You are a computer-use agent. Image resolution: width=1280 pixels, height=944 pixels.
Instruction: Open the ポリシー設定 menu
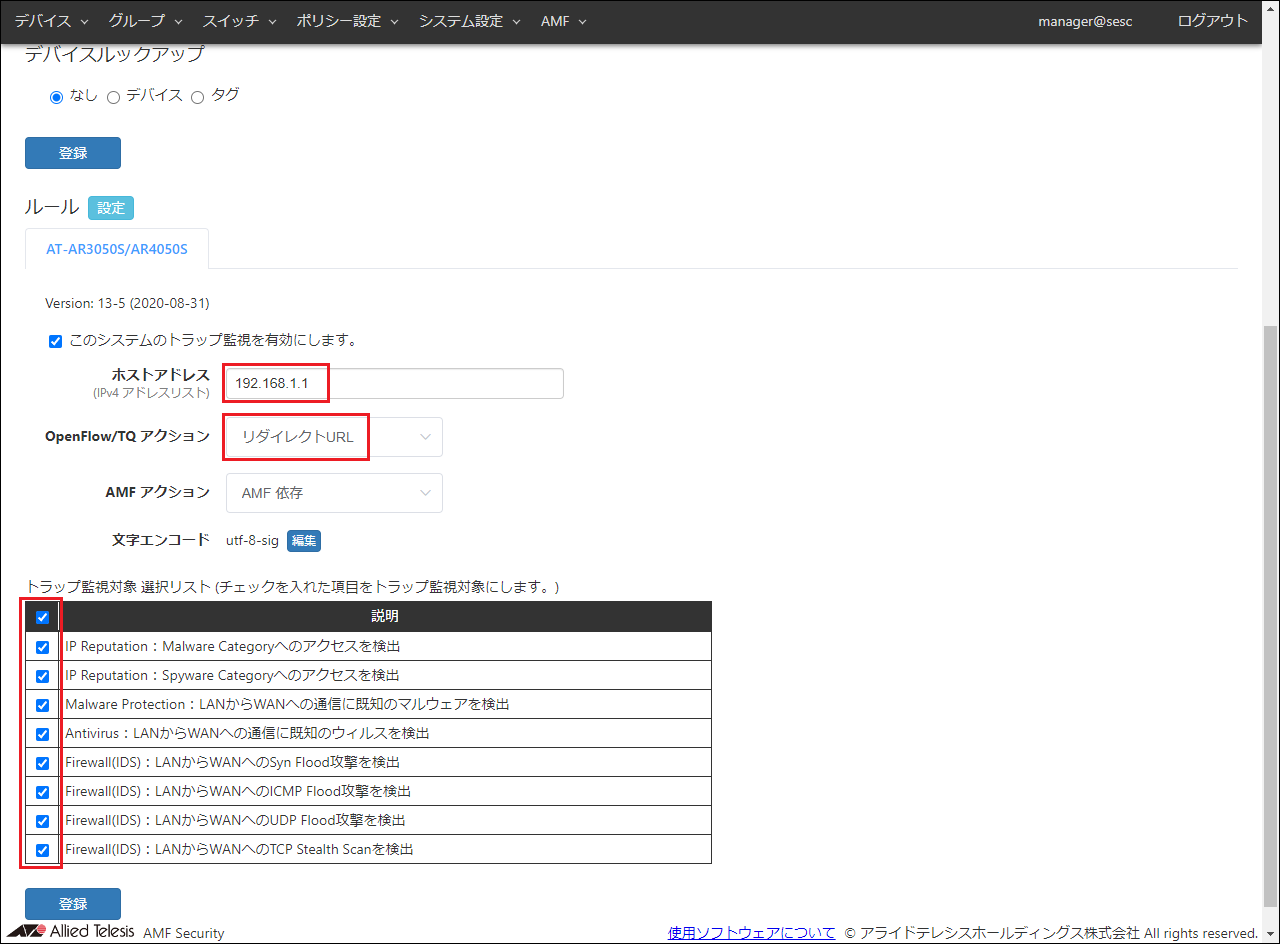click(x=347, y=21)
